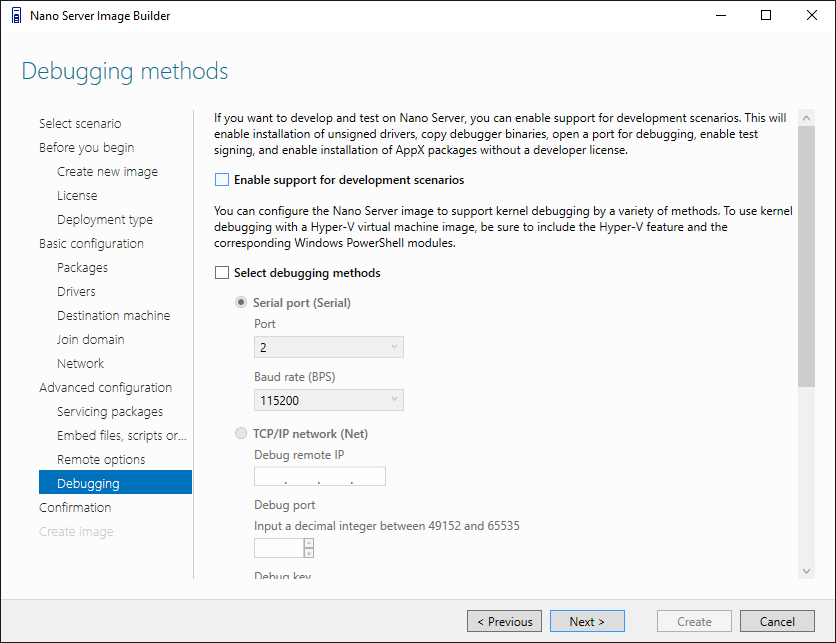
Task: Click the scrollbar up arrow
Action: 806,116
